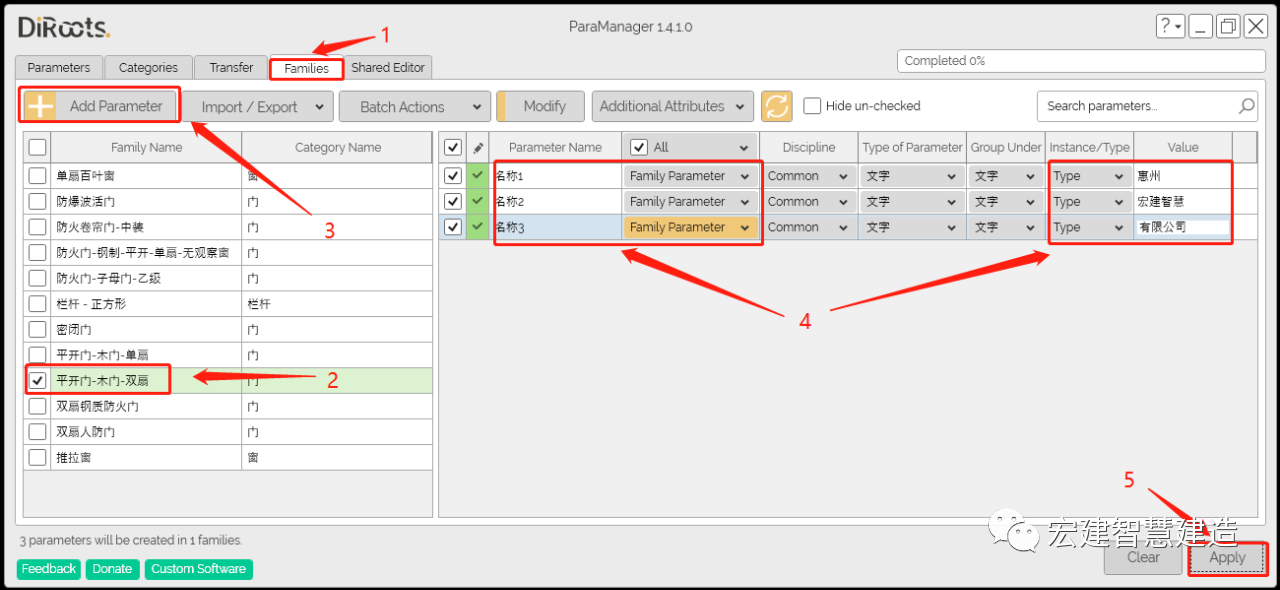Image resolution: width=1280 pixels, height=590 pixels.
Task: Open the Additional Attributes dropdown
Action: point(673,106)
